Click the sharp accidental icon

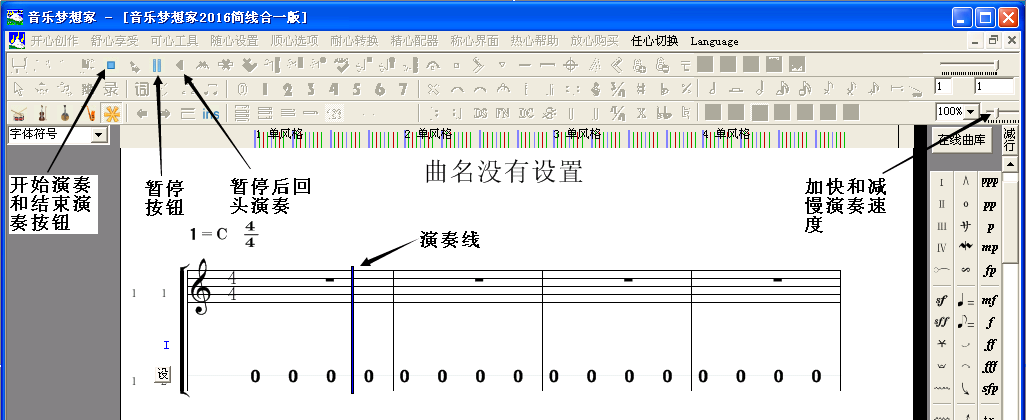pyautogui.click(x=641, y=88)
